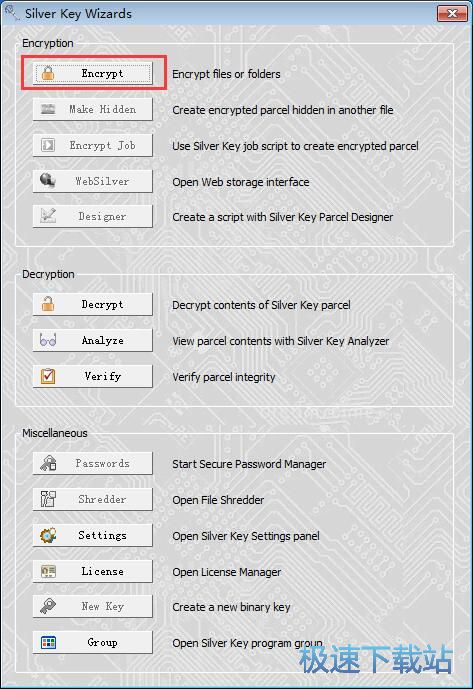Select the Decrypt button label
473x689 pixels.
(x=102, y=304)
